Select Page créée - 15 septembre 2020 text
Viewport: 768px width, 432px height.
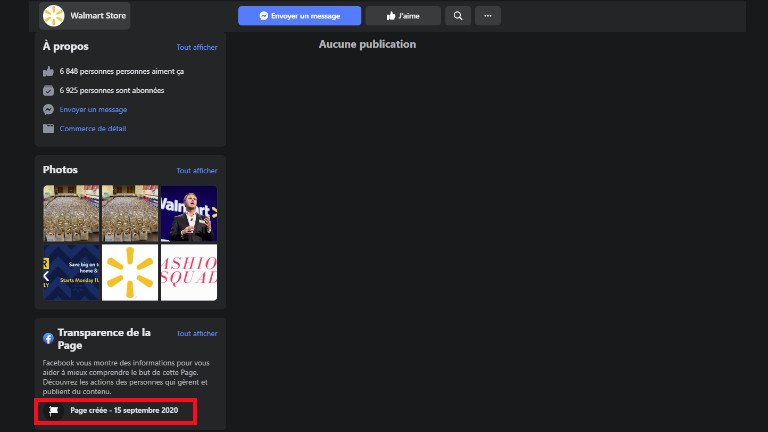[124, 410]
